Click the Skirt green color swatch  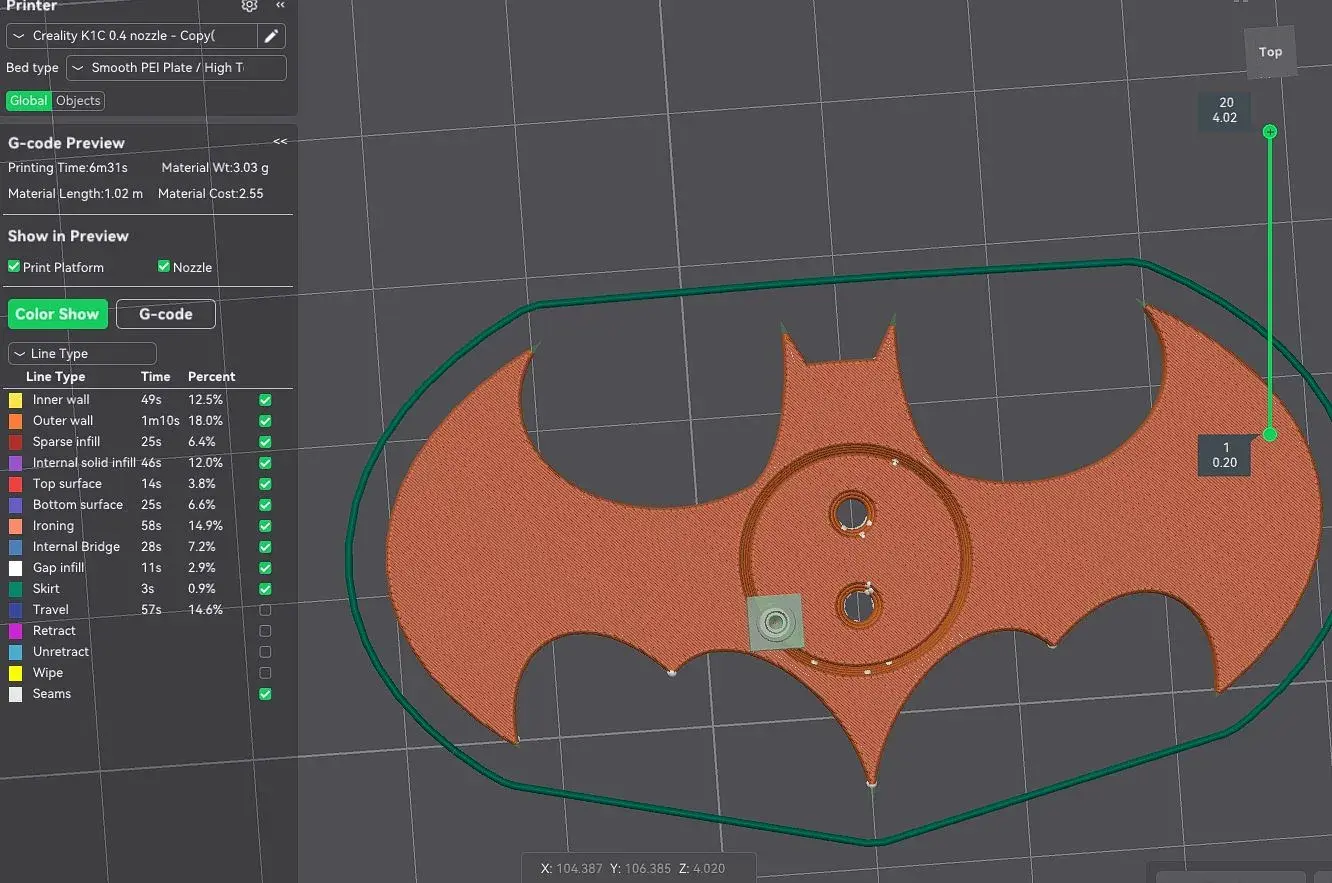(15, 589)
